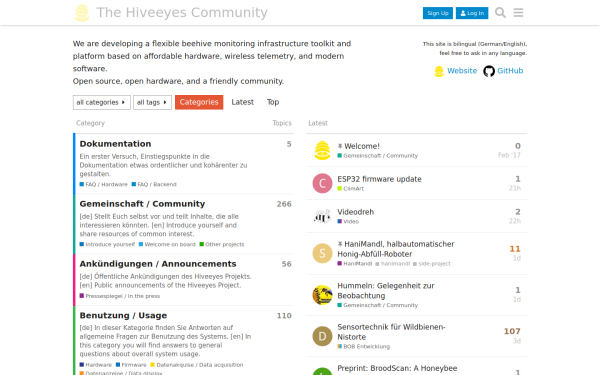Open the Videodreh topic

(355, 212)
